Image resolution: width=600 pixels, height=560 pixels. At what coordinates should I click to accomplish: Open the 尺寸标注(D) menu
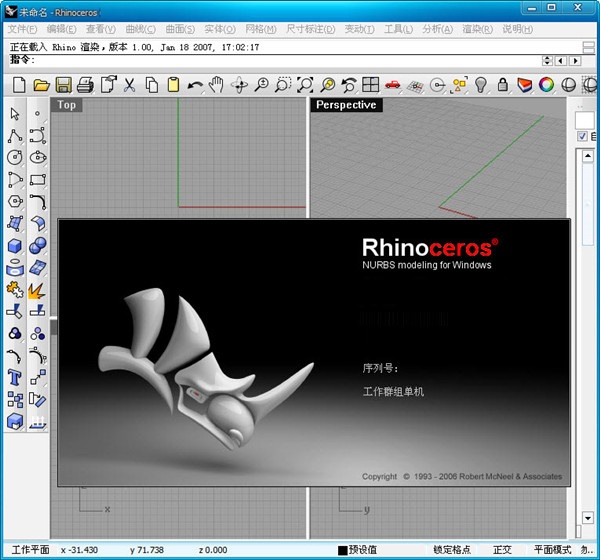(x=314, y=29)
